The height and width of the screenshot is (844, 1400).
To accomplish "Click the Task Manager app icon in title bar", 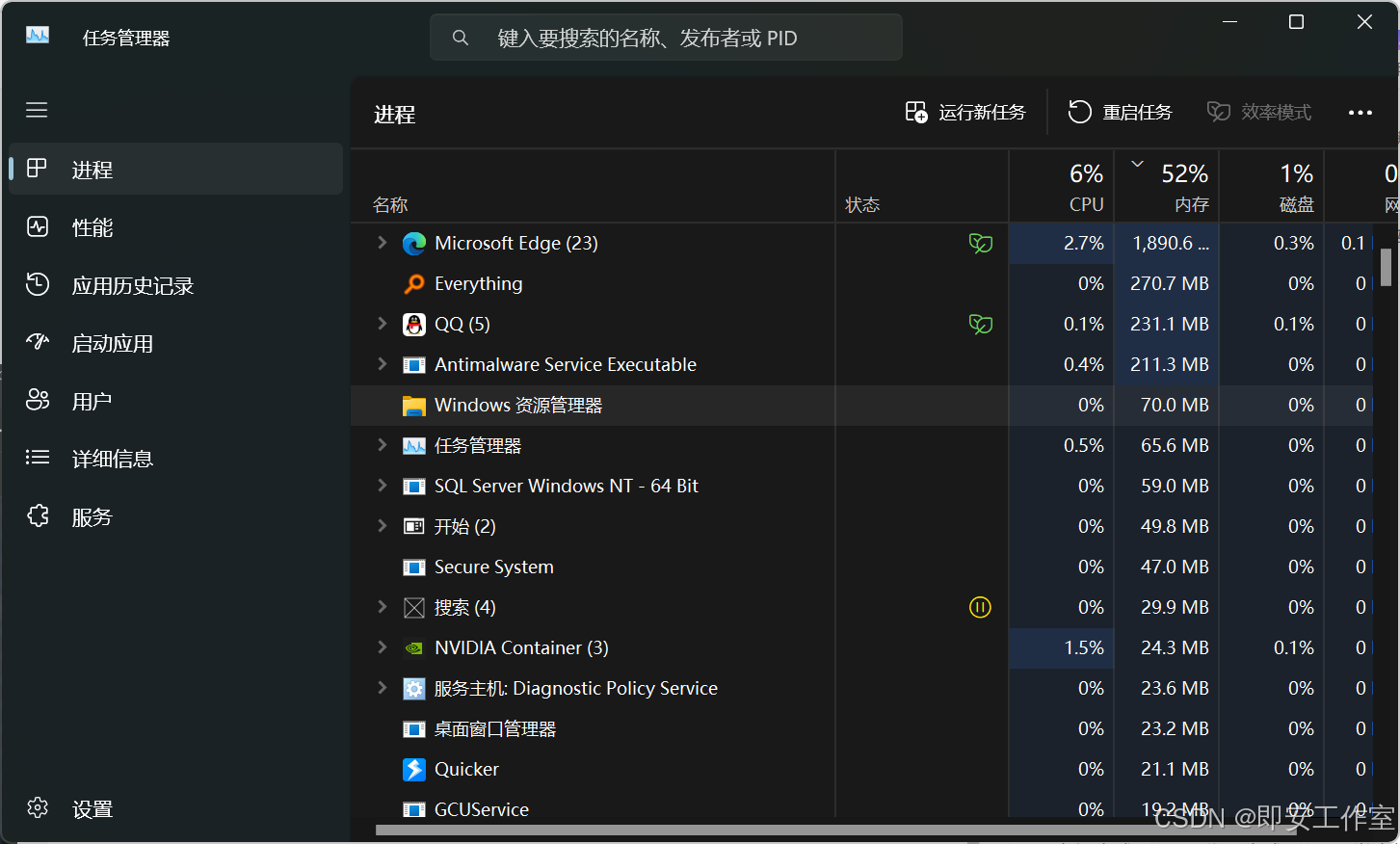I will tap(38, 36).
